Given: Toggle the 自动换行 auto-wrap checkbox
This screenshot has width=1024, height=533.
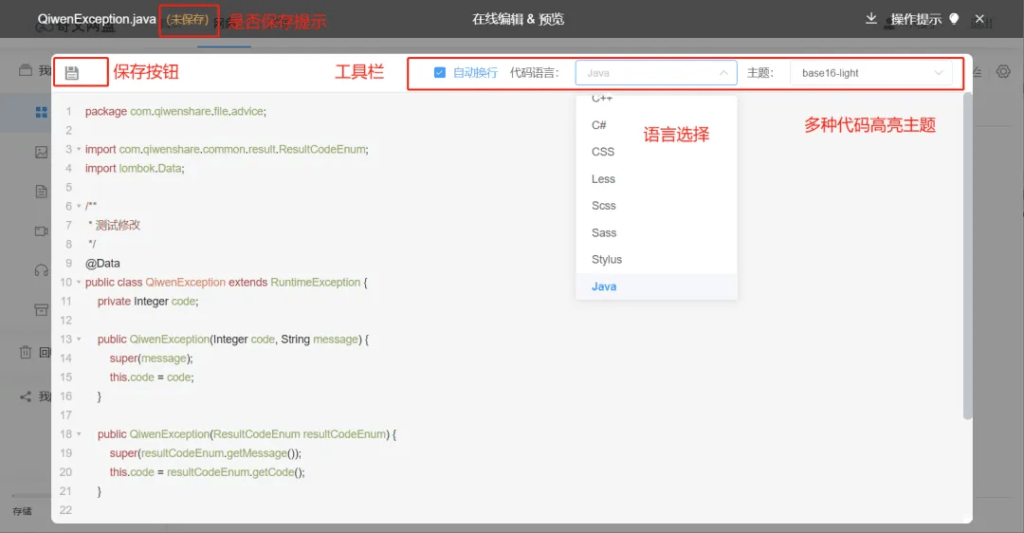Looking at the screenshot, I should tap(440, 73).
